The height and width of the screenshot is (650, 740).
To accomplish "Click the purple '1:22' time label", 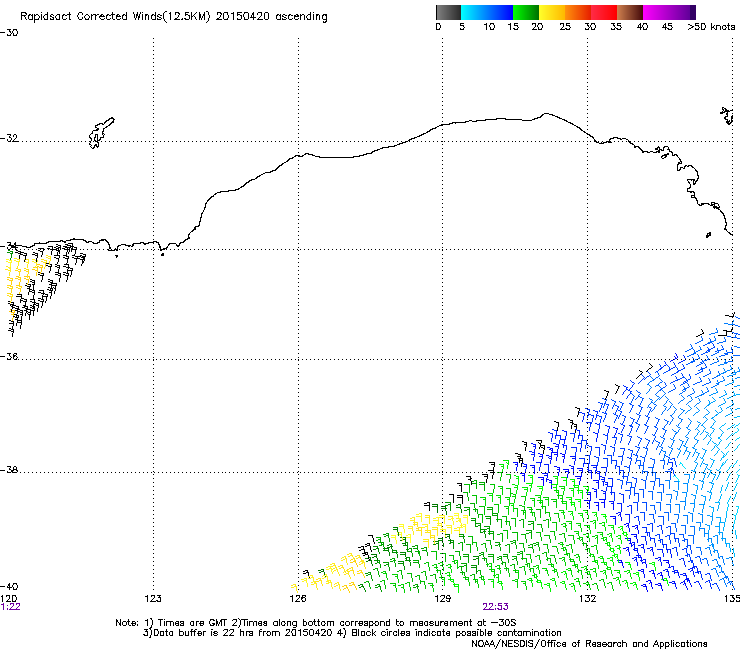I will pos(10,607).
